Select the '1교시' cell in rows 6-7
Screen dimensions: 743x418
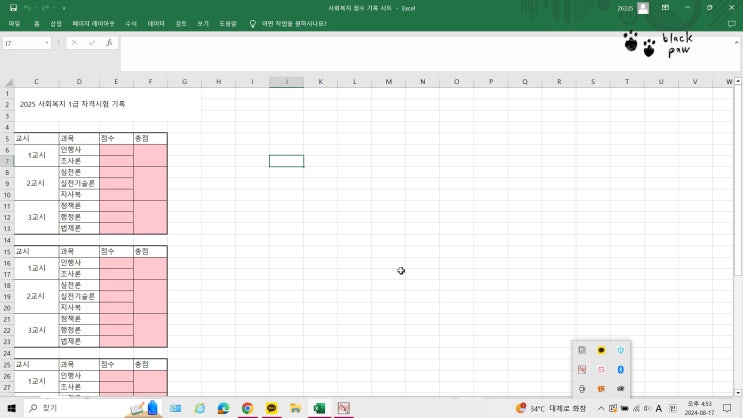click(36, 155)
